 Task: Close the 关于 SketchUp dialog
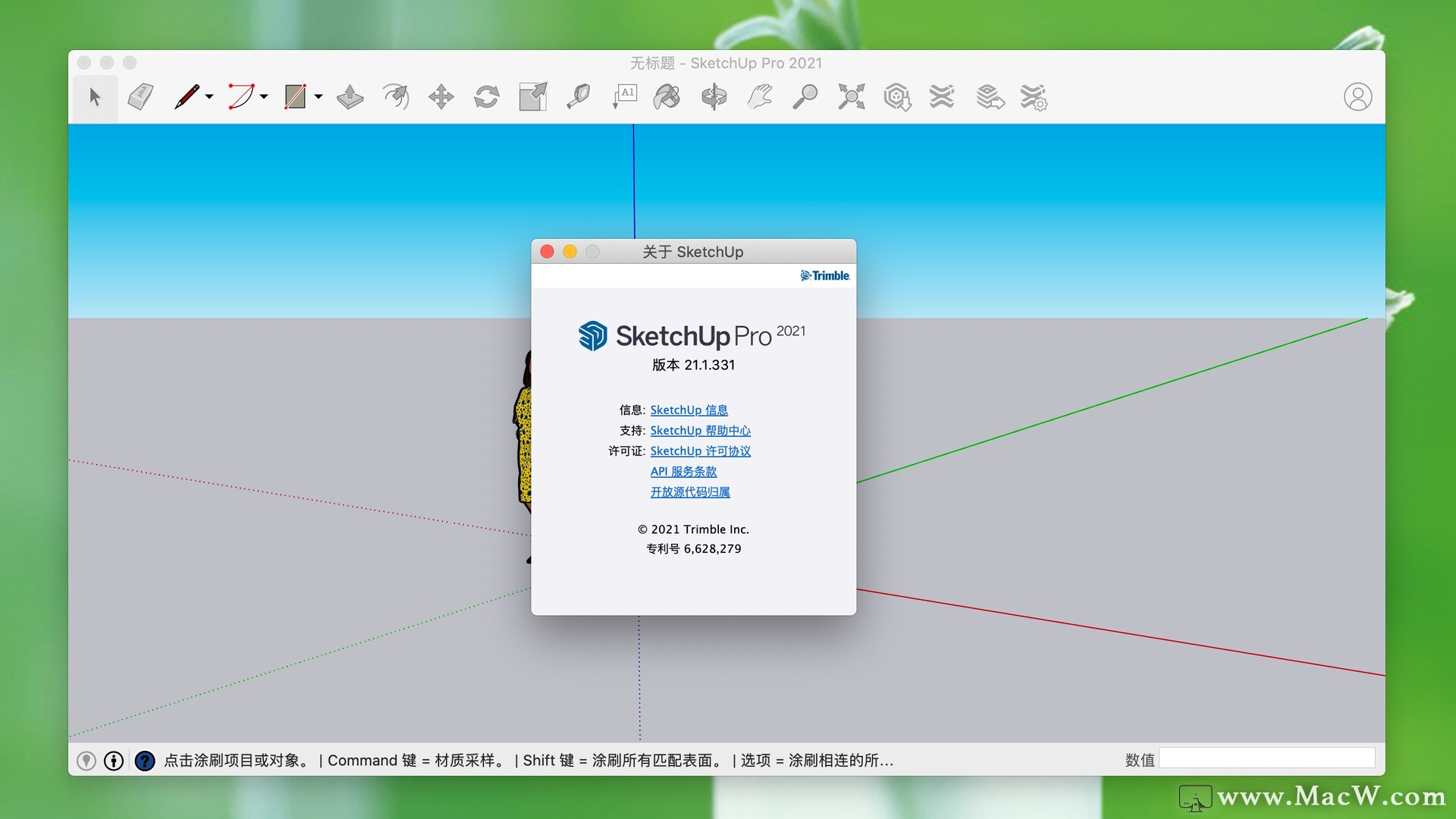coord(547,251)
